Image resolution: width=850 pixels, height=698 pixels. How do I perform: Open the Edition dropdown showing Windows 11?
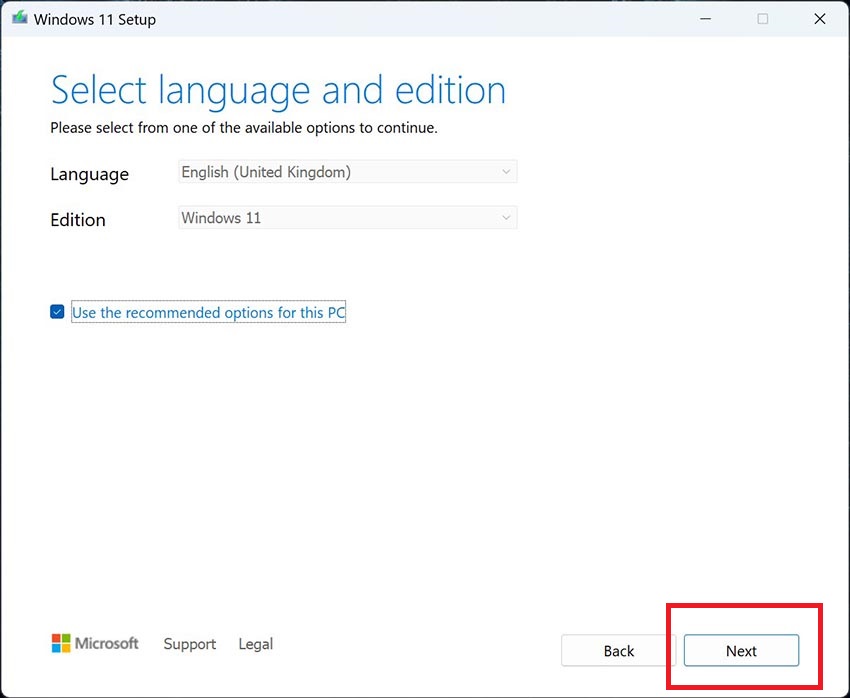(347, 218)
